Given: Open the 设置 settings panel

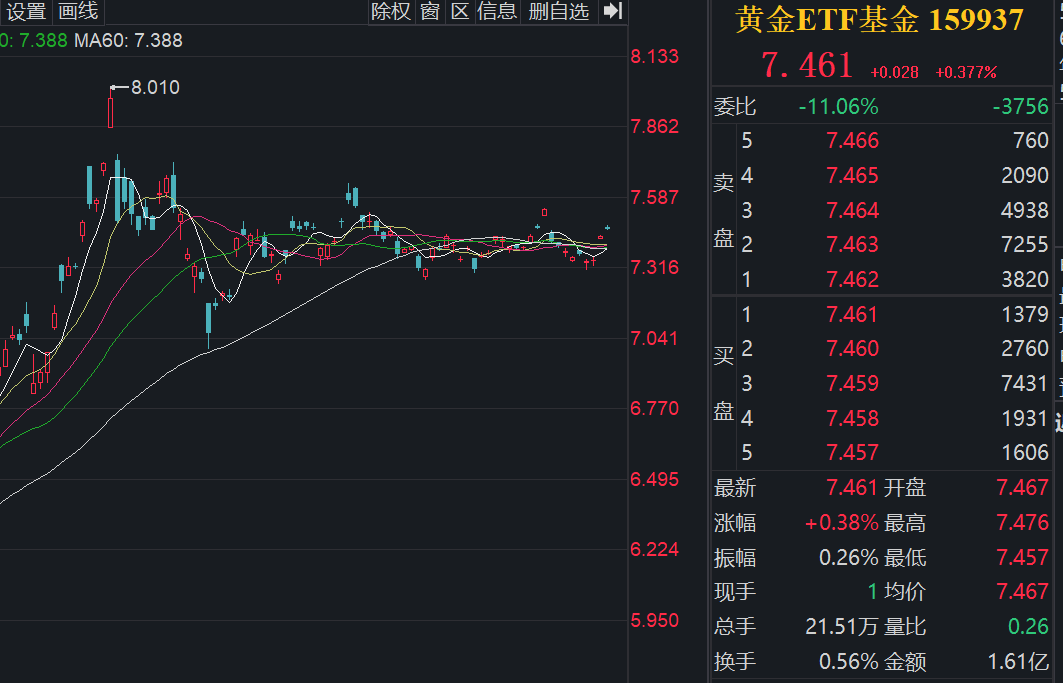Looking at the screenshot, I should click(x=24, y=13).
